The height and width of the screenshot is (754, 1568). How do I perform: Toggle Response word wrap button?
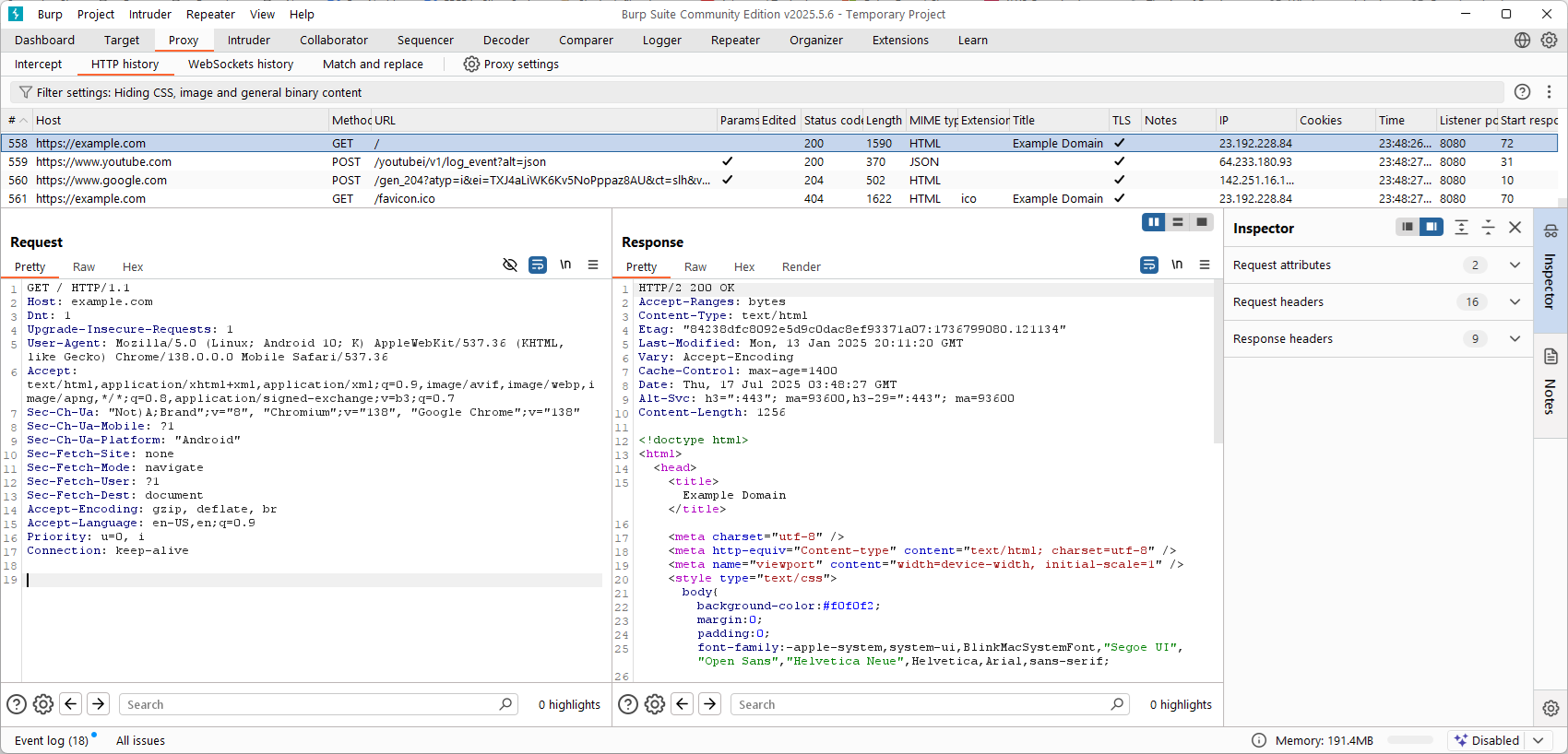(x=1149, y=265)
